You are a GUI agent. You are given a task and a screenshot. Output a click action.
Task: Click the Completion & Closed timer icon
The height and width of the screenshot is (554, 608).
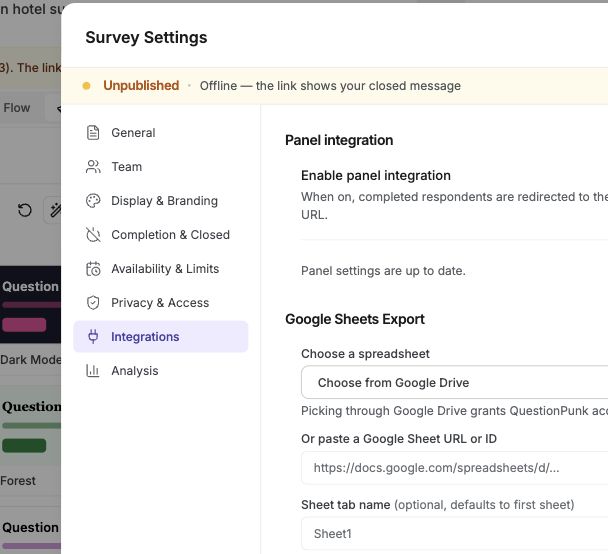point(93,235)
